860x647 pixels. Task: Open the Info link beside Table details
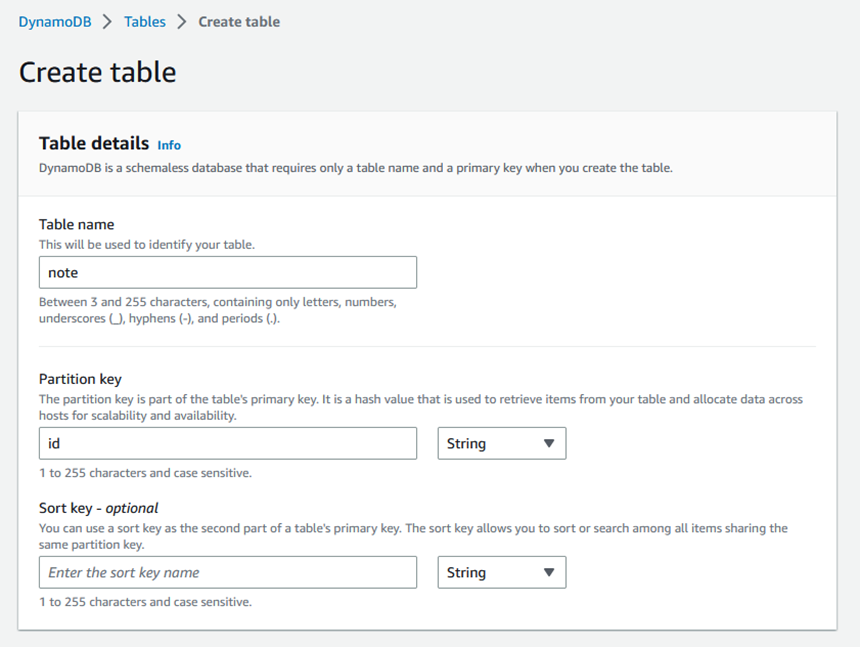pyautogui.click(x=169, y=145)
